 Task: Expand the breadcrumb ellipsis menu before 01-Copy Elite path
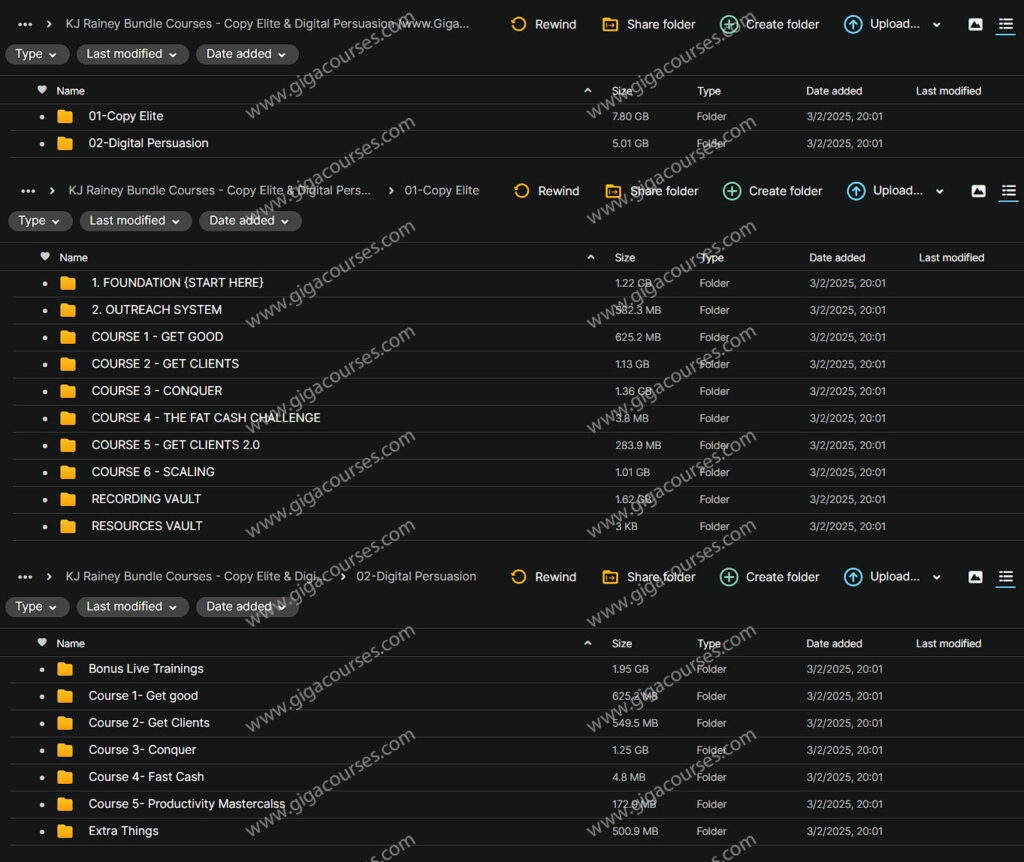pos(28,191)
